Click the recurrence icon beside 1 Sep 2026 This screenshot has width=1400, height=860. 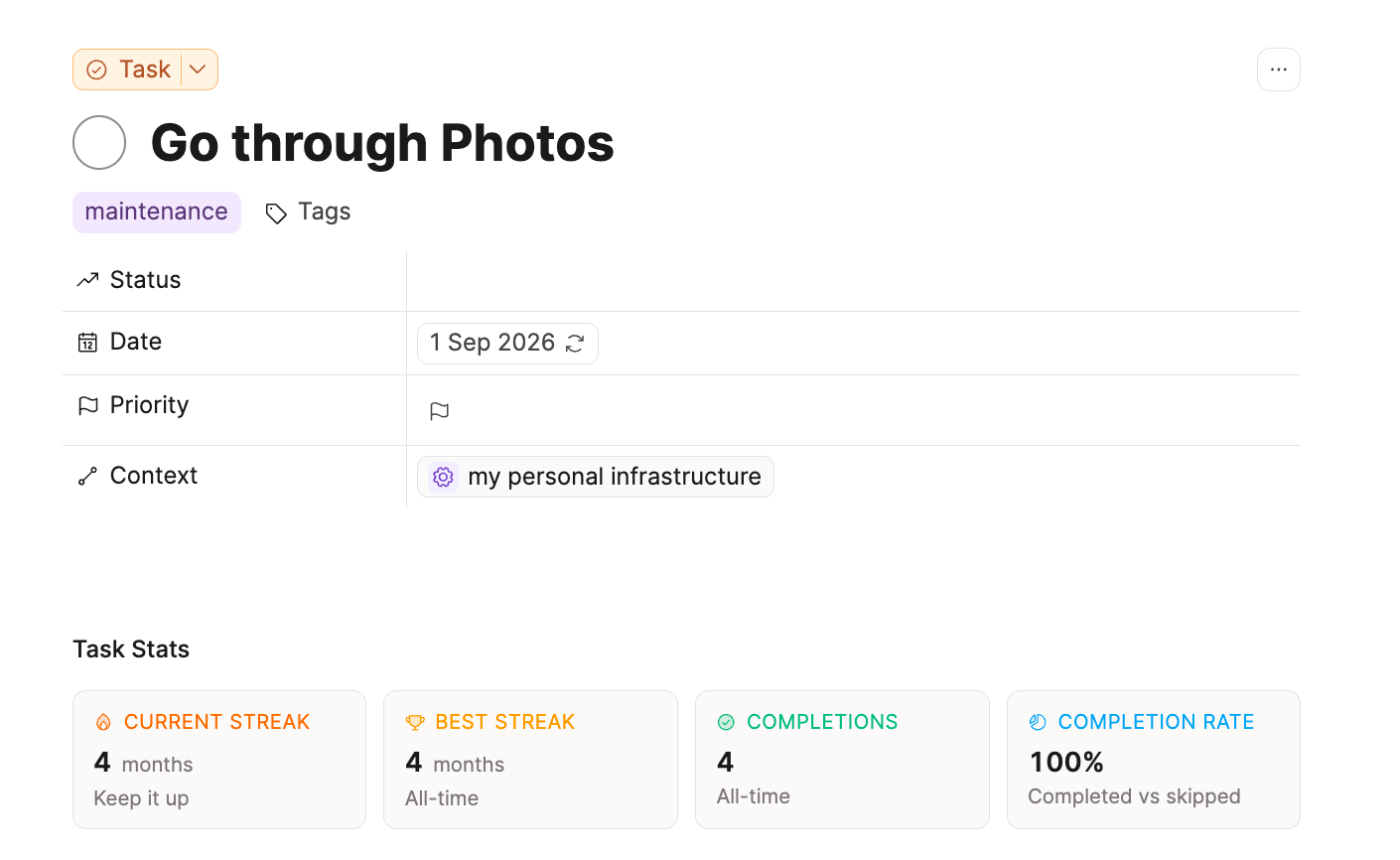pos(575,344)
